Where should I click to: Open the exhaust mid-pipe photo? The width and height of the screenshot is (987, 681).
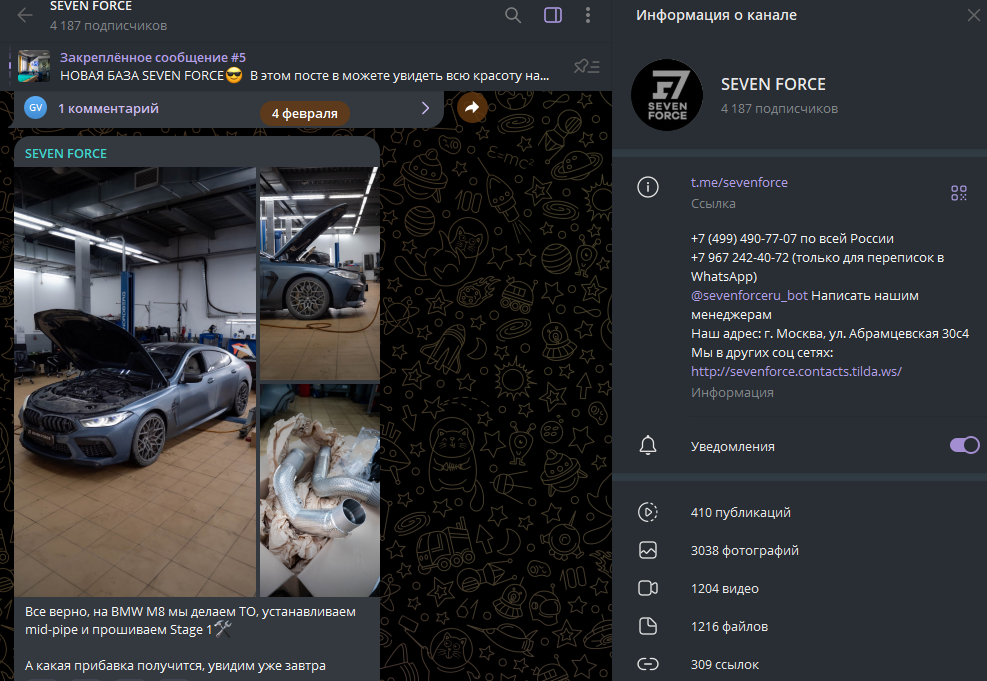point(320,490)
